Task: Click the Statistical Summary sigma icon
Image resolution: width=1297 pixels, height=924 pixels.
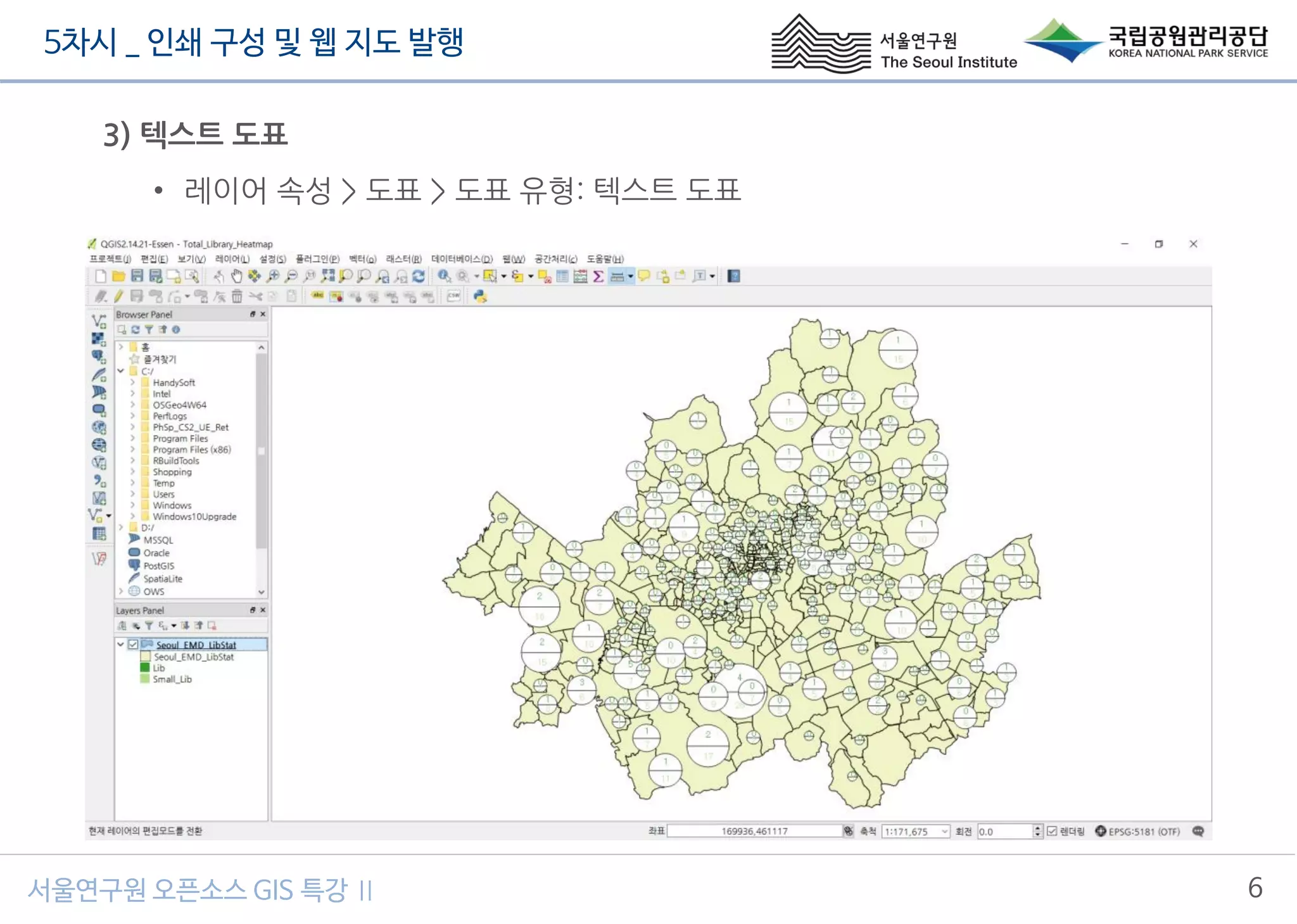Action: 598,276
